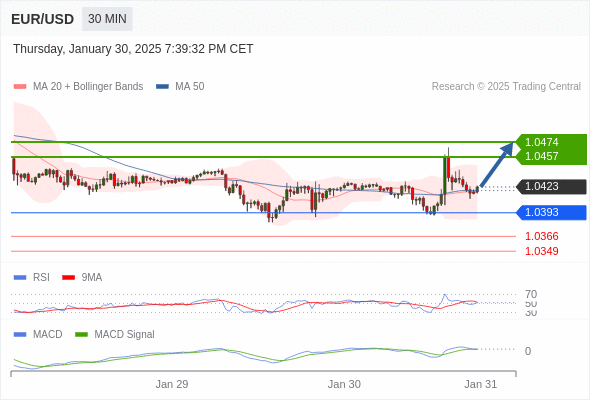This screenshot has width=590, height=400.
Task: Click the blue MACD legend swatch
Action: (20, 335)
